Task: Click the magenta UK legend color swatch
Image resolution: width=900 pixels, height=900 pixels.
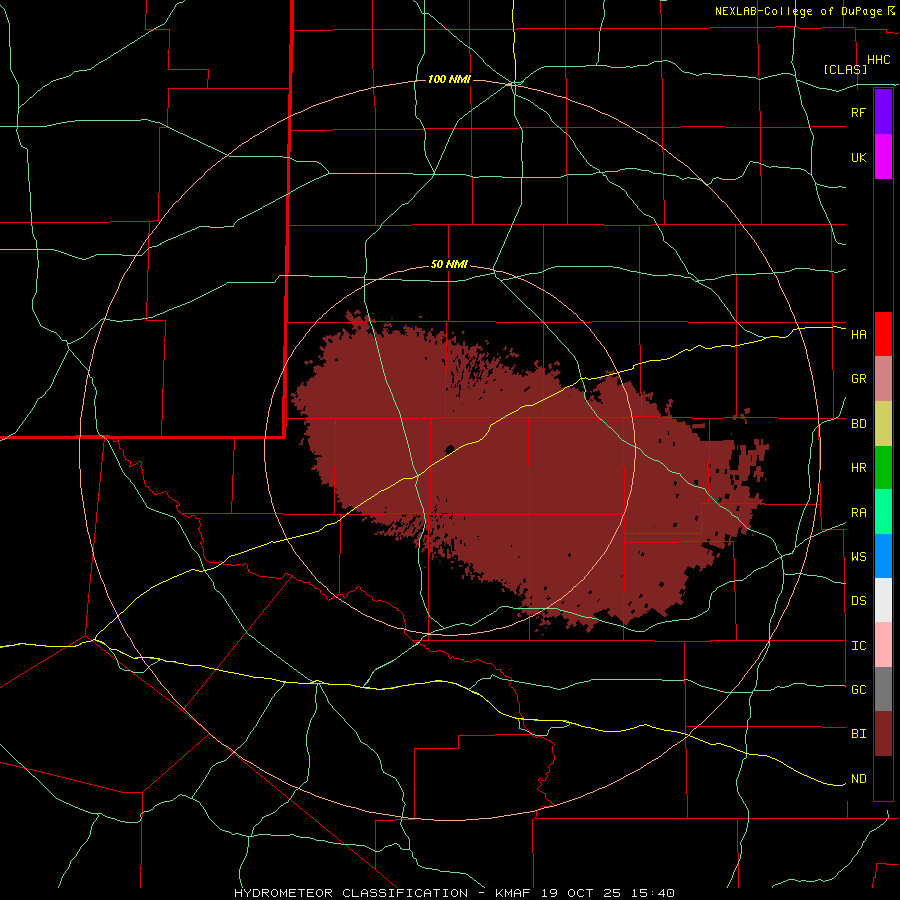Action: 883,157
